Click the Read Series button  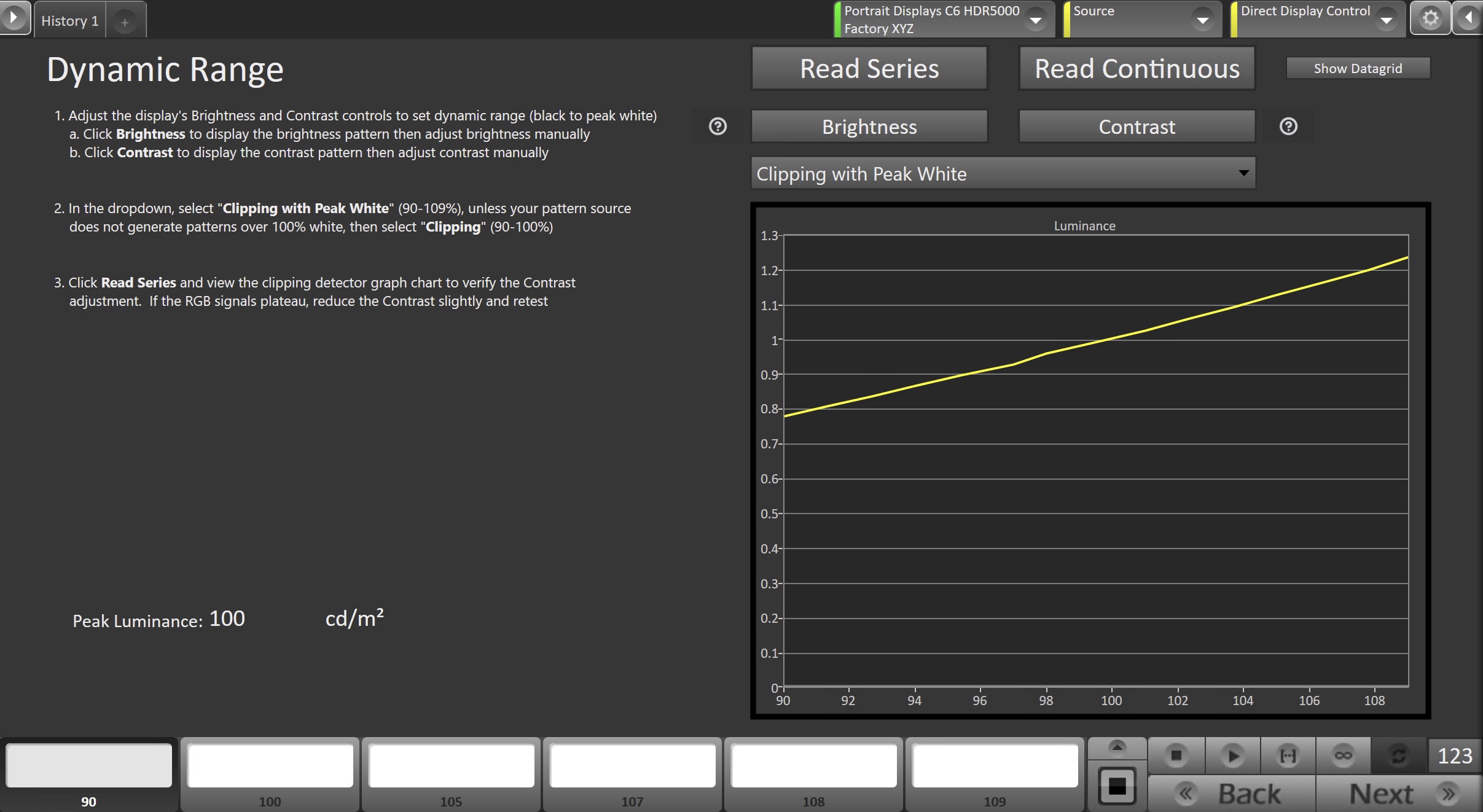pyautogui.click(x=869, y=69)
